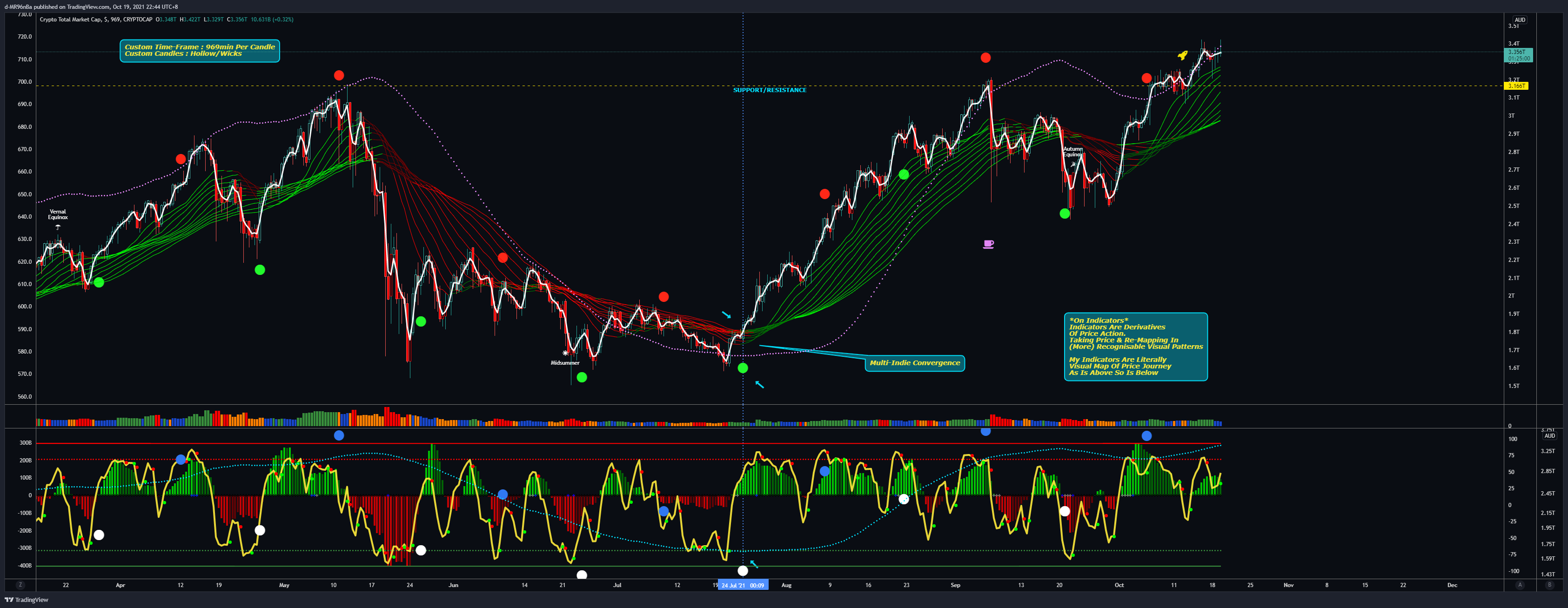Screen dimensions: 1568x608
Task: Click the purple coffee cup icon
Action: 988,244
